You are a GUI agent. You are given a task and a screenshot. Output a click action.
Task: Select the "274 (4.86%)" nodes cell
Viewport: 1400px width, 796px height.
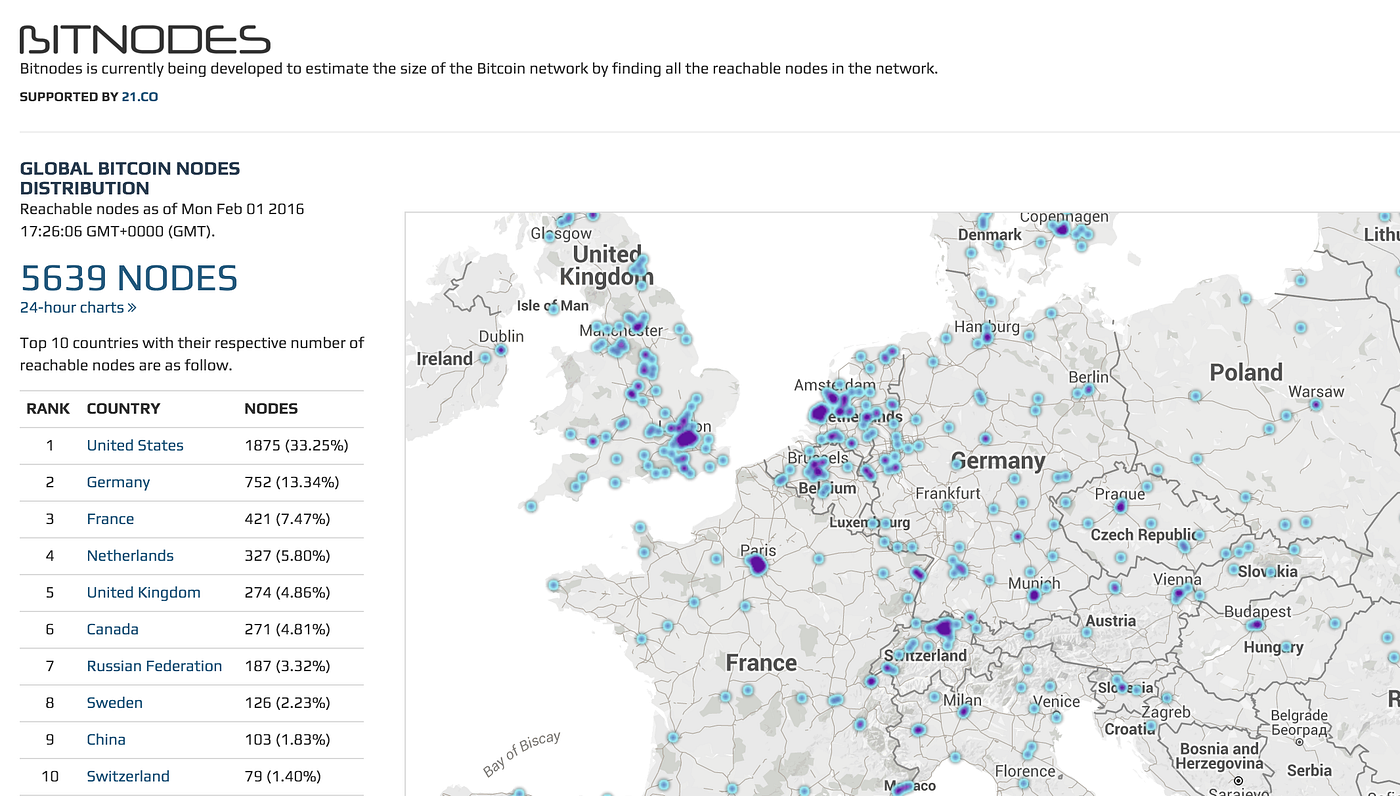(x=288, y=592)
